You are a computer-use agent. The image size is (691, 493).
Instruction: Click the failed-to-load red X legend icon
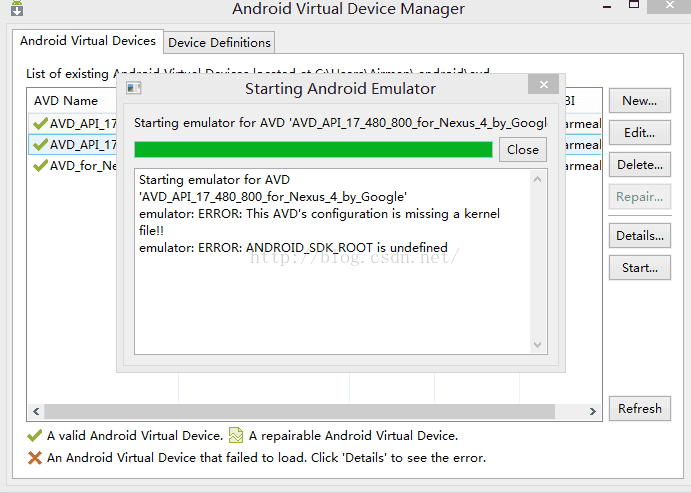pyautogui.click(x=35, y=458)
